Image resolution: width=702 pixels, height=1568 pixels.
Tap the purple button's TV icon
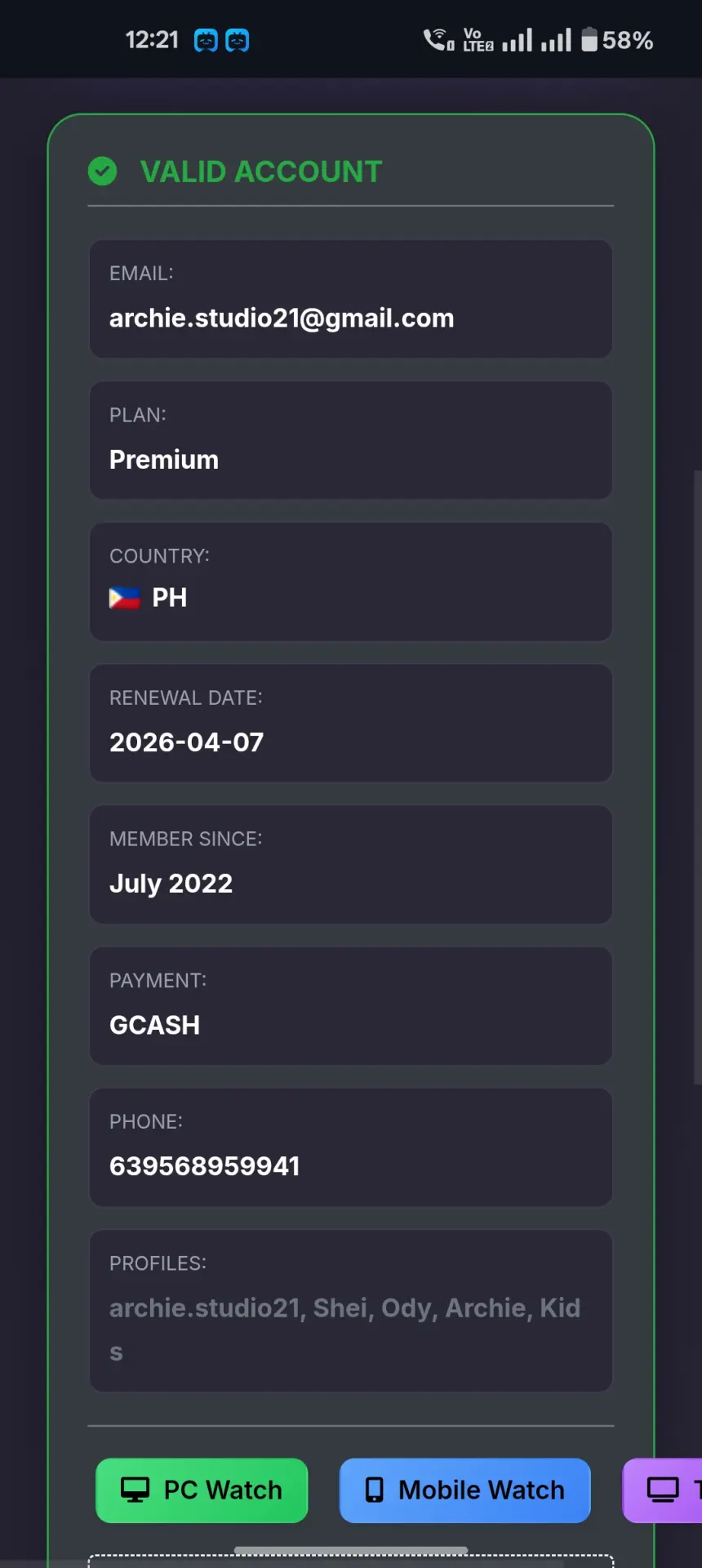[663, 1490]
